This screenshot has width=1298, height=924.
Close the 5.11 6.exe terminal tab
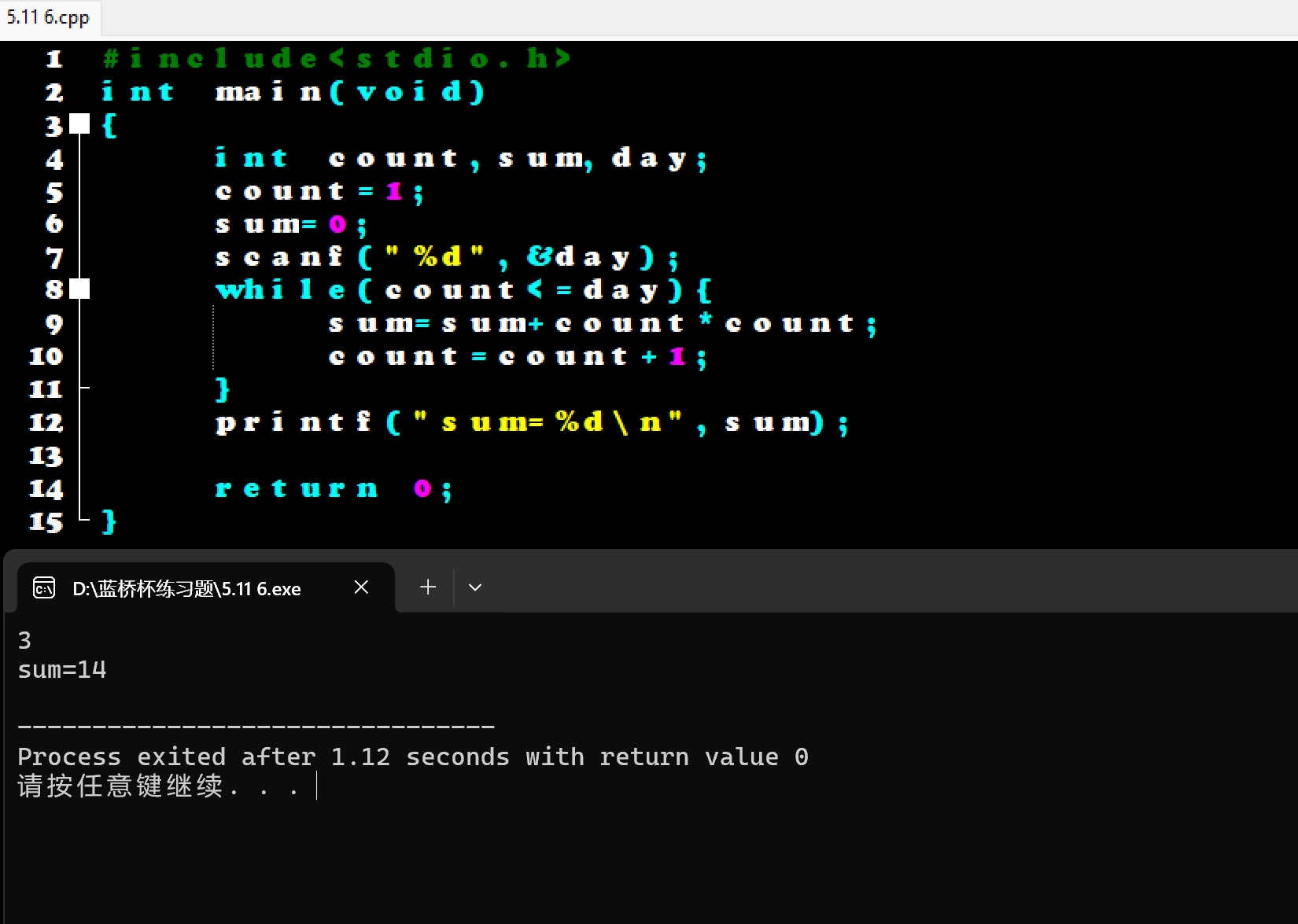(x=361, y=587)
